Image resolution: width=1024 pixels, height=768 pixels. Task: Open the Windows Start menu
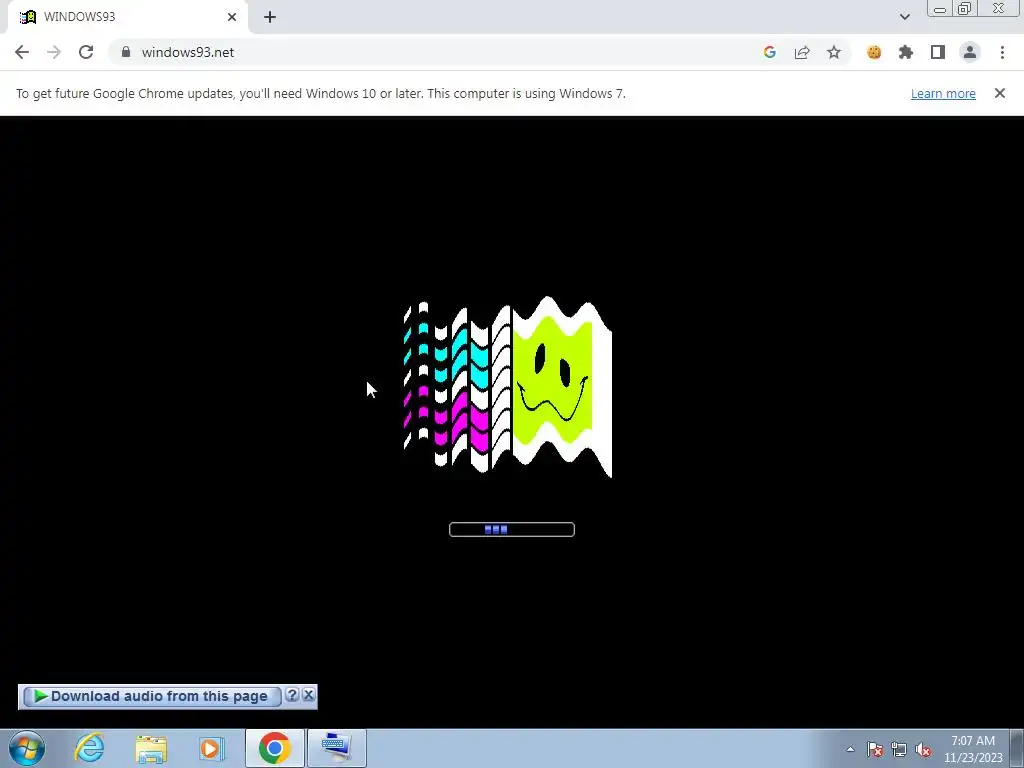pyautogui.click(x=27, y=748)
